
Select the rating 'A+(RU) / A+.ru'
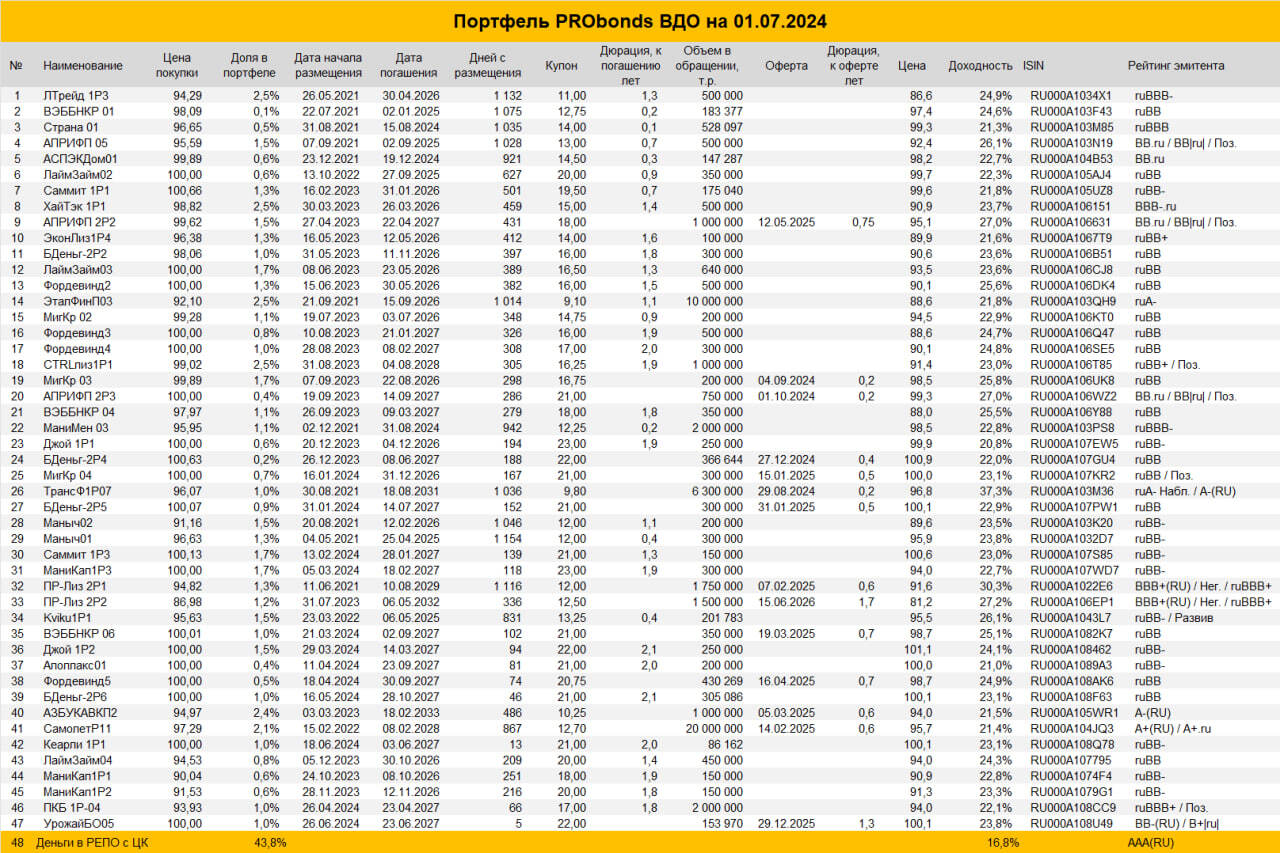point(1174,728)
